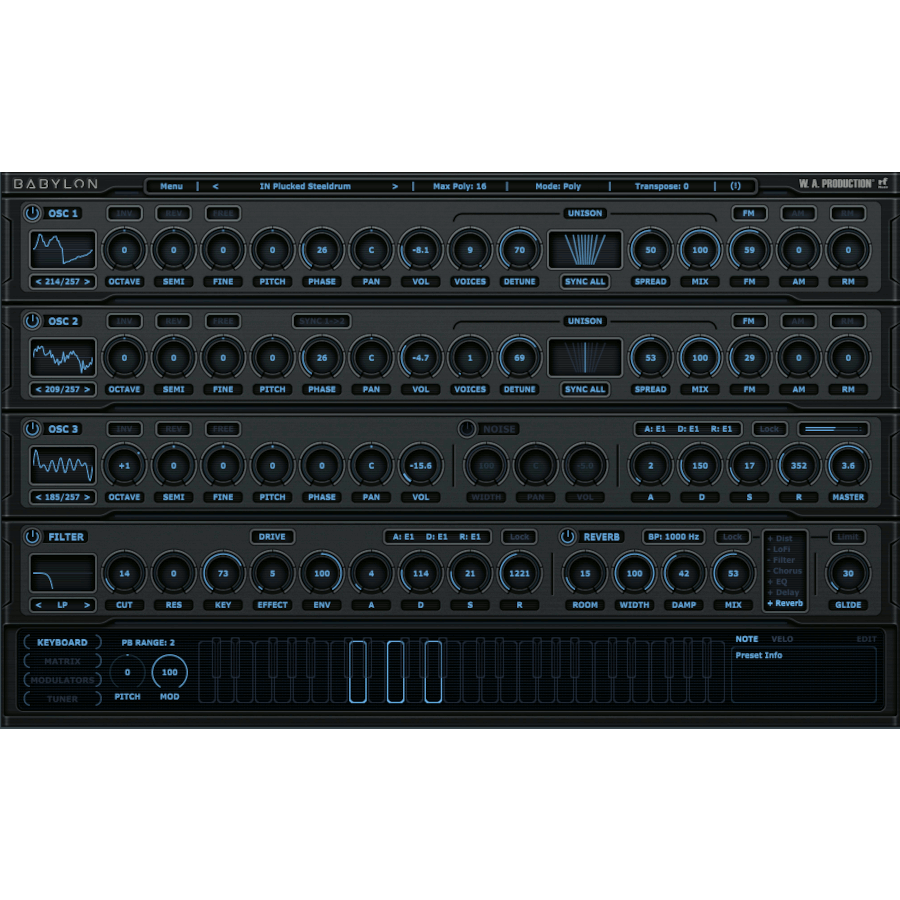The image size is (900, 900).
Task: Toggle OSC 1 FM mode button
Action: 748,213
